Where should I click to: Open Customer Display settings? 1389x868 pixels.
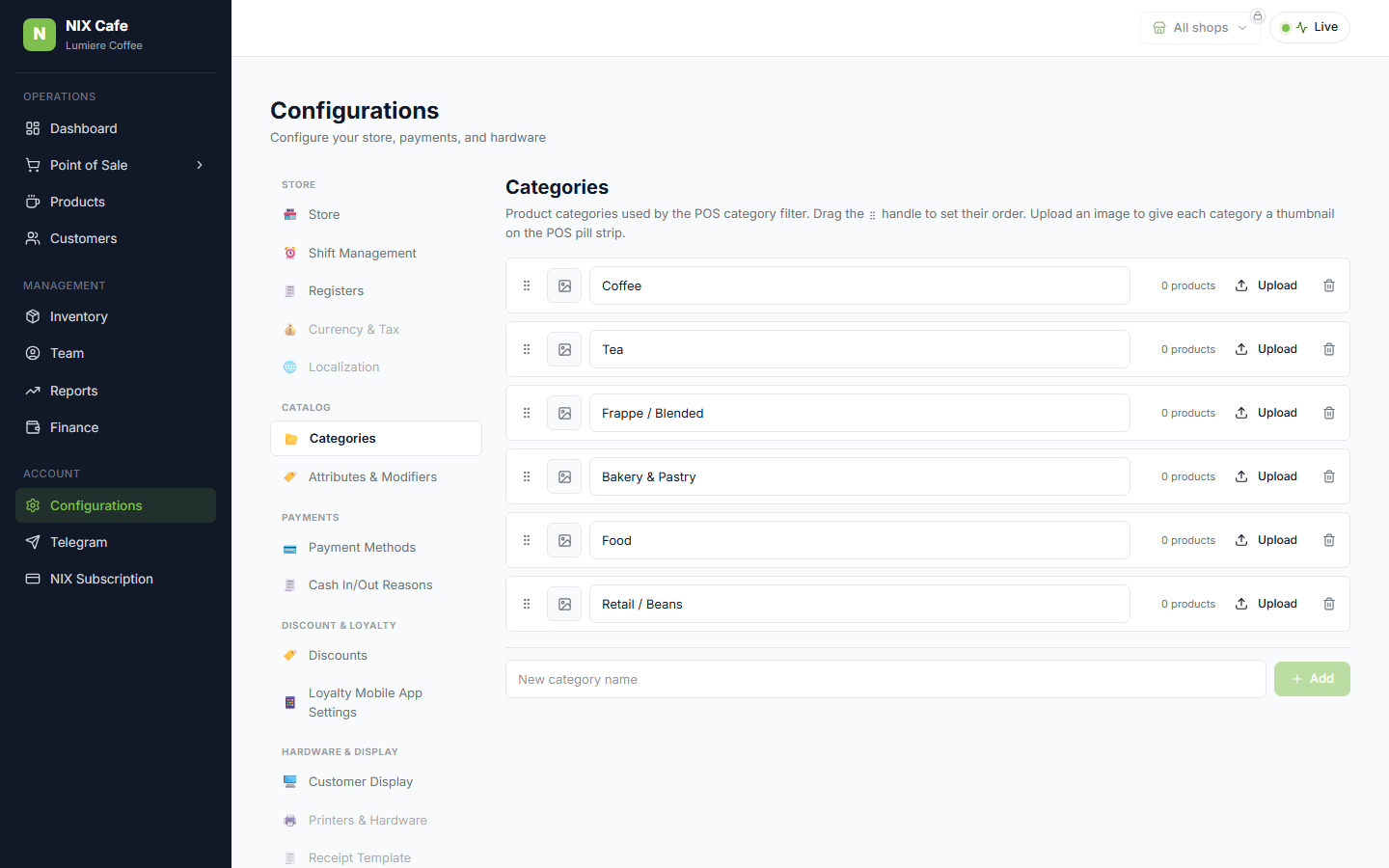click(x=376, y=781)
